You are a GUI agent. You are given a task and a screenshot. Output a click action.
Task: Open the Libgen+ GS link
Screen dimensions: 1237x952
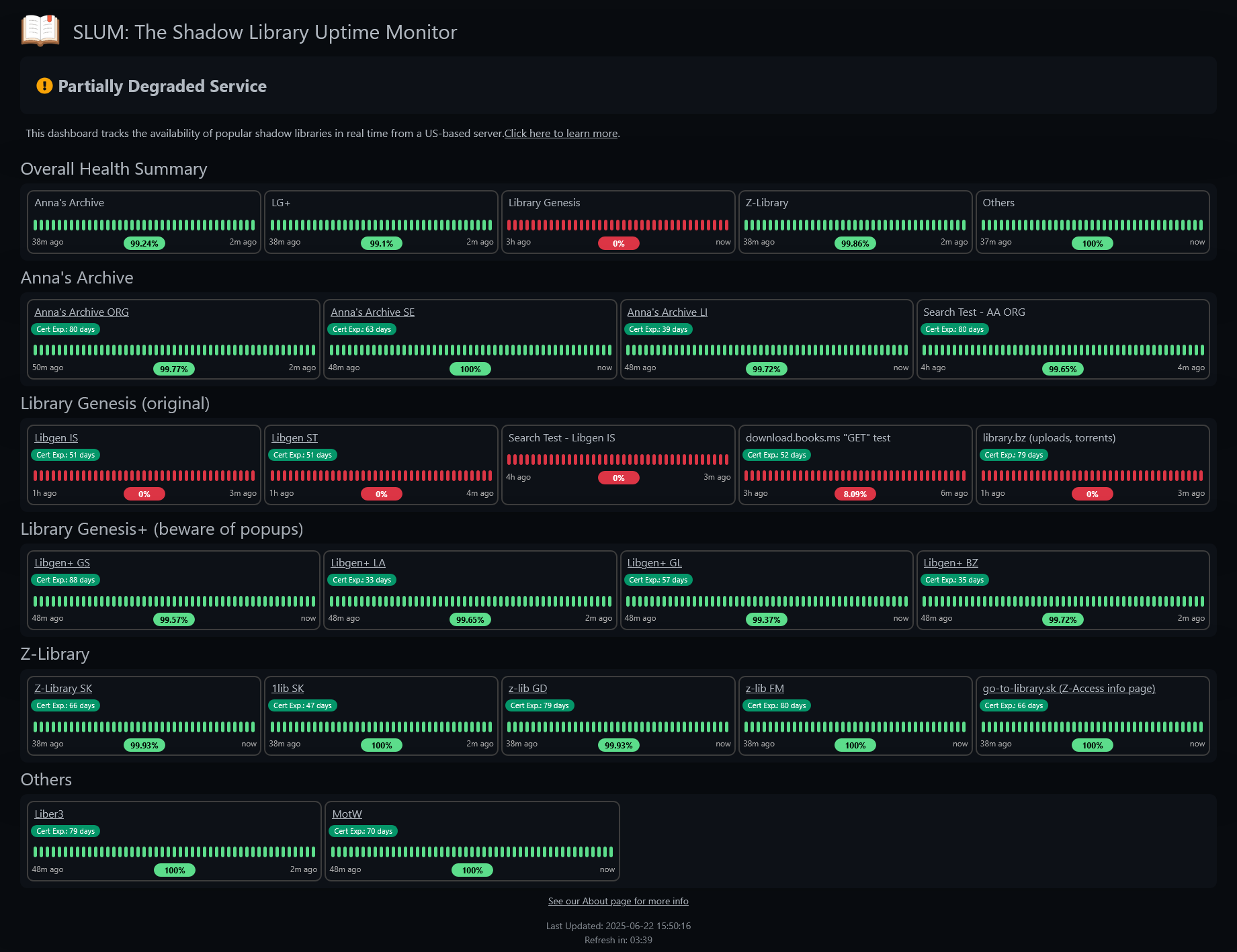coord(62,562)
